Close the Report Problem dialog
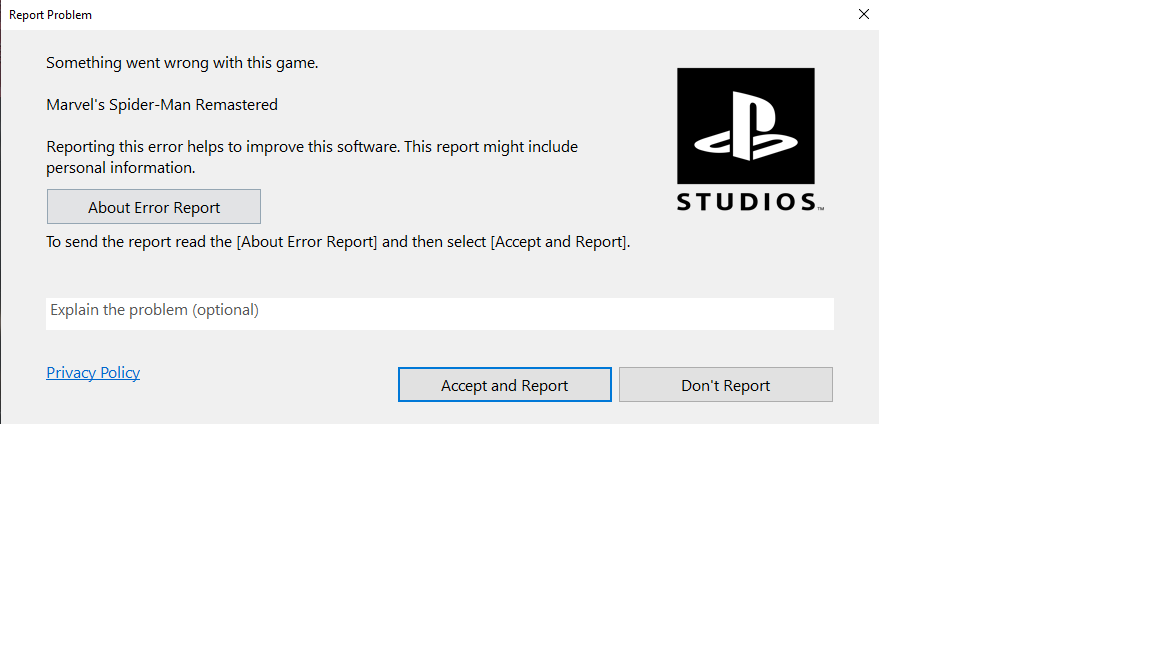 864,15
